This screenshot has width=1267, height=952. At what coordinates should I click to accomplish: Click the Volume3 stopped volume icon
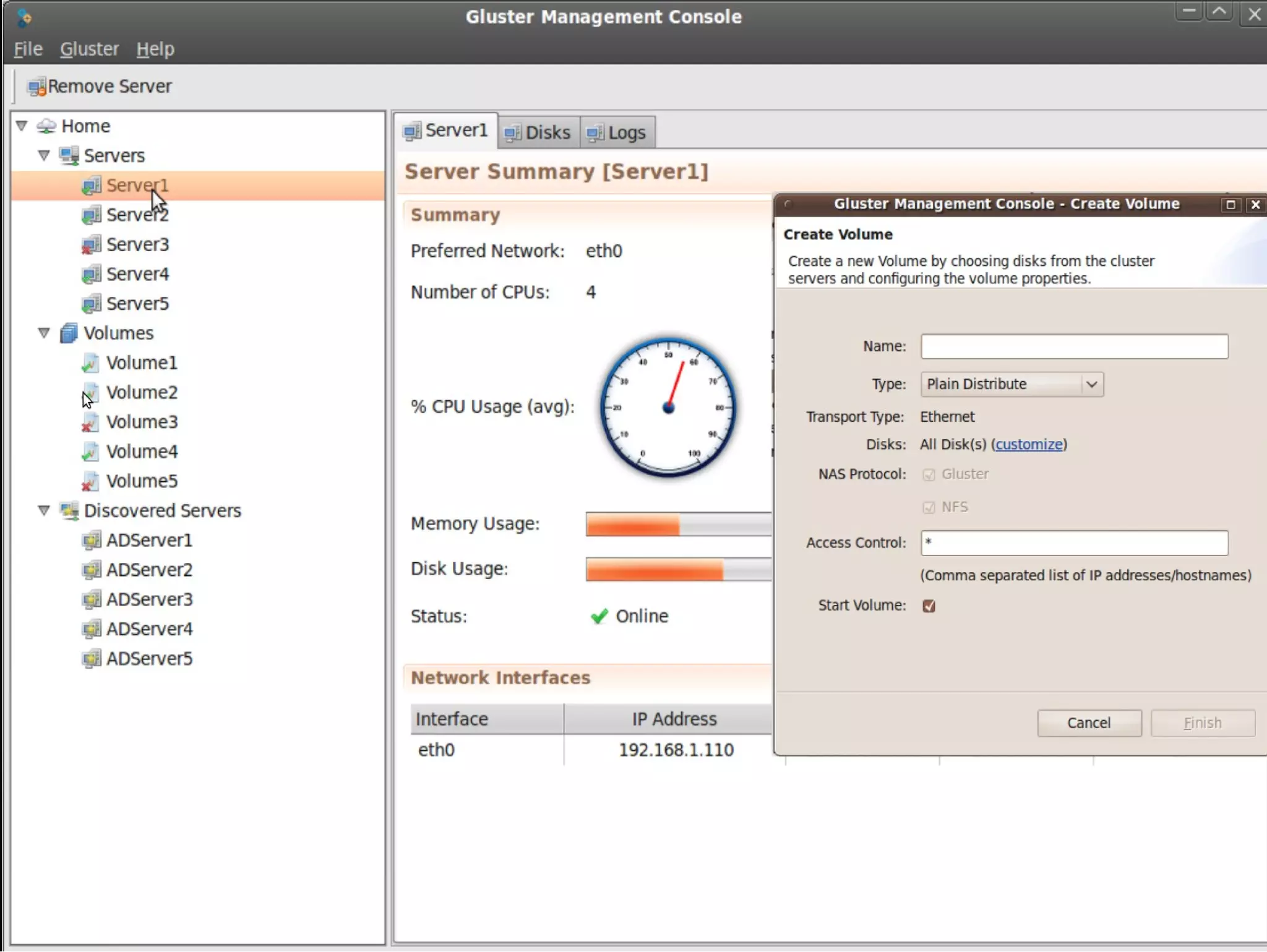(90, 422)
